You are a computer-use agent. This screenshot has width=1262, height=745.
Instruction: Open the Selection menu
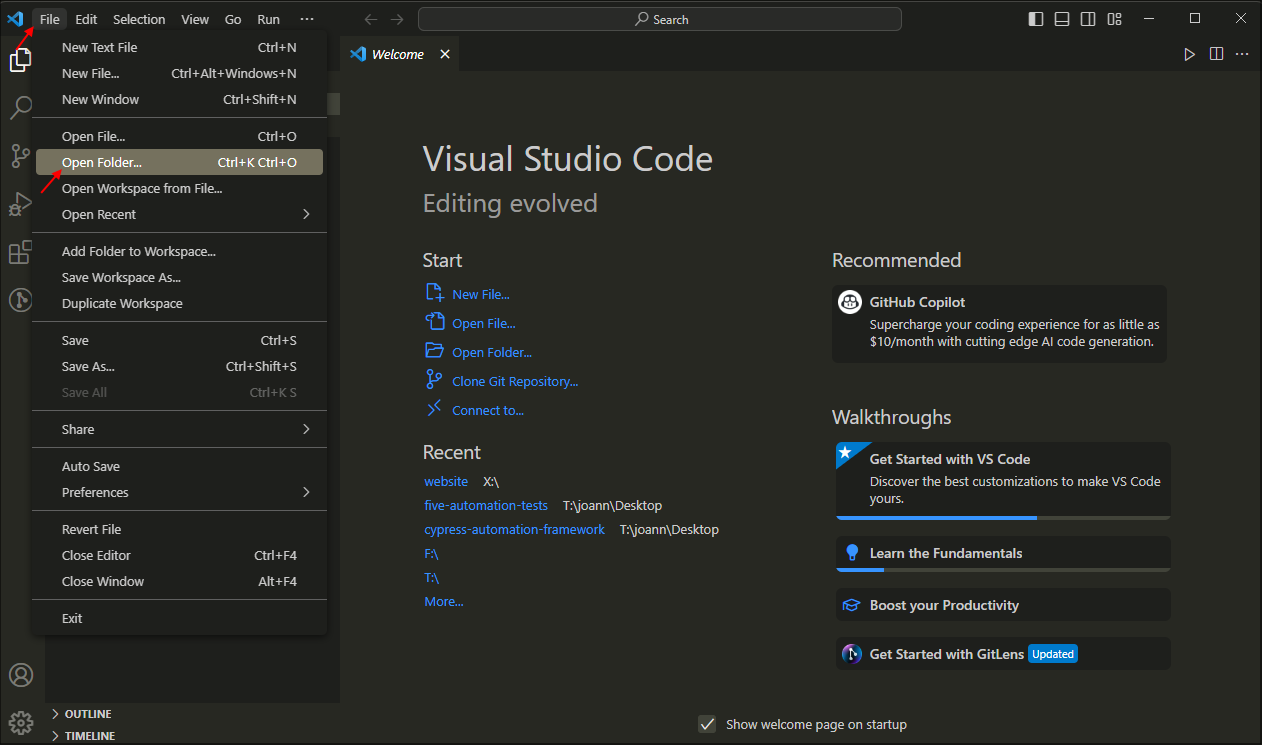point(139,19)
